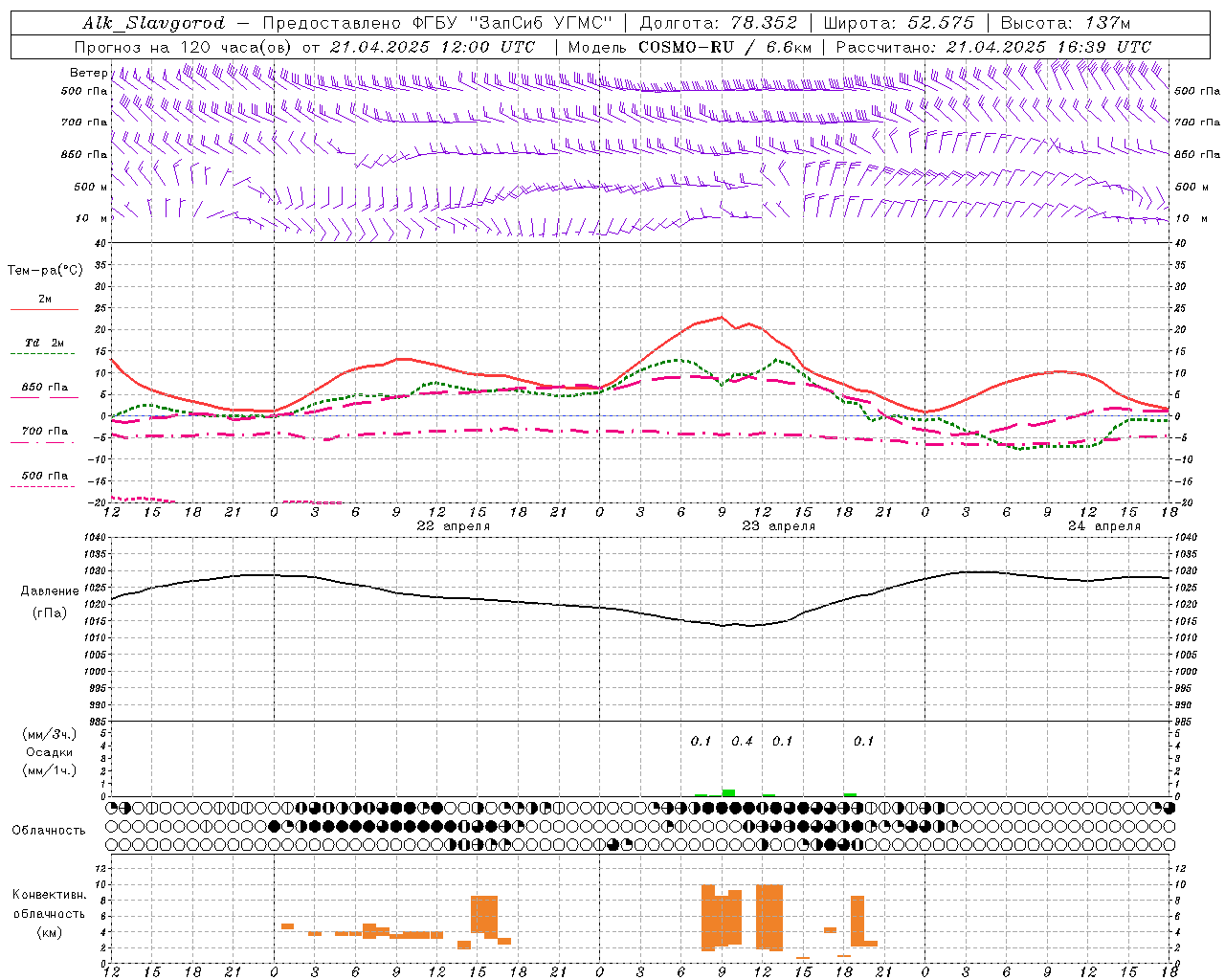Click the 40 value on left temperature axis
The width and height of the screenshot is (1225, 980).
pos(99,243)
